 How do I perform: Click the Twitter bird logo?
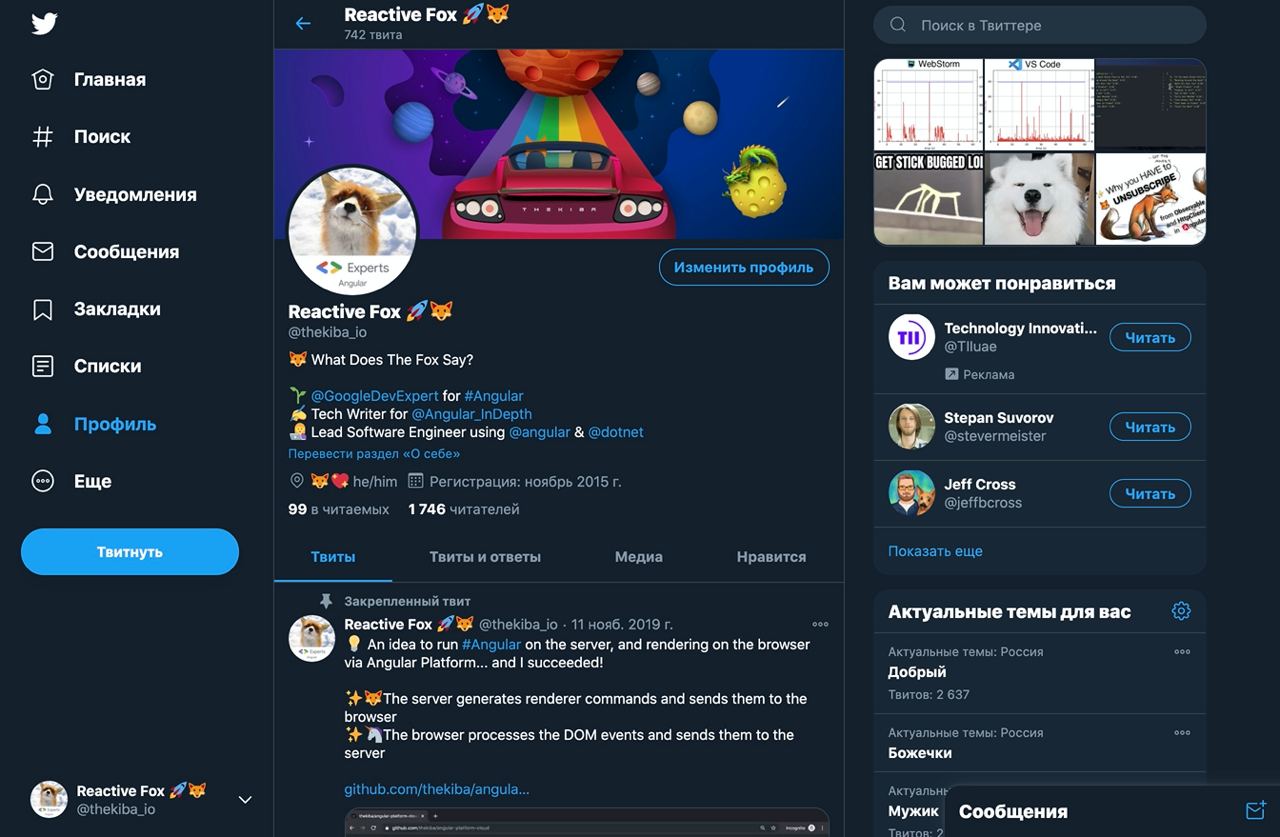(43, 23)
